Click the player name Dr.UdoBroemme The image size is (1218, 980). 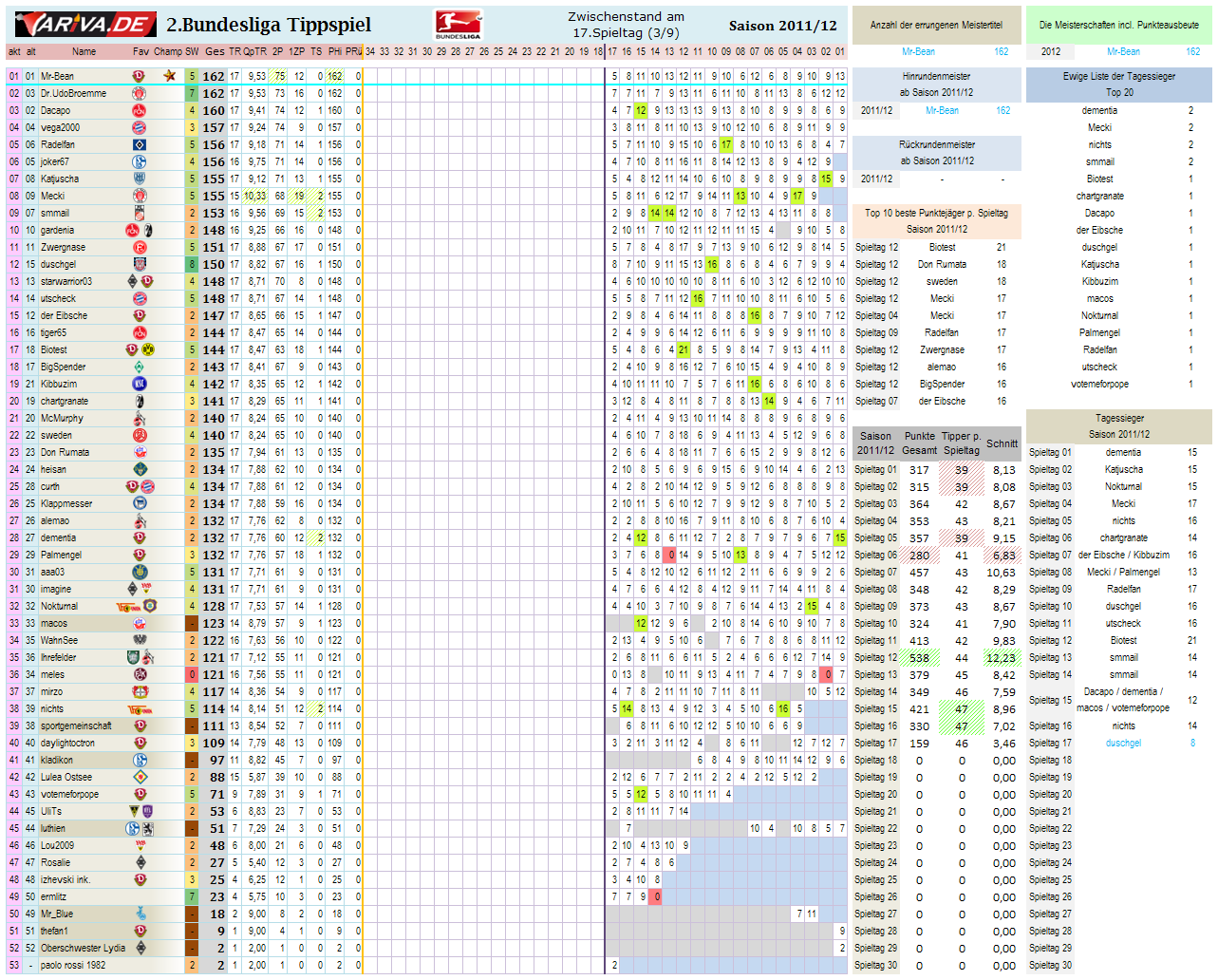73,93
